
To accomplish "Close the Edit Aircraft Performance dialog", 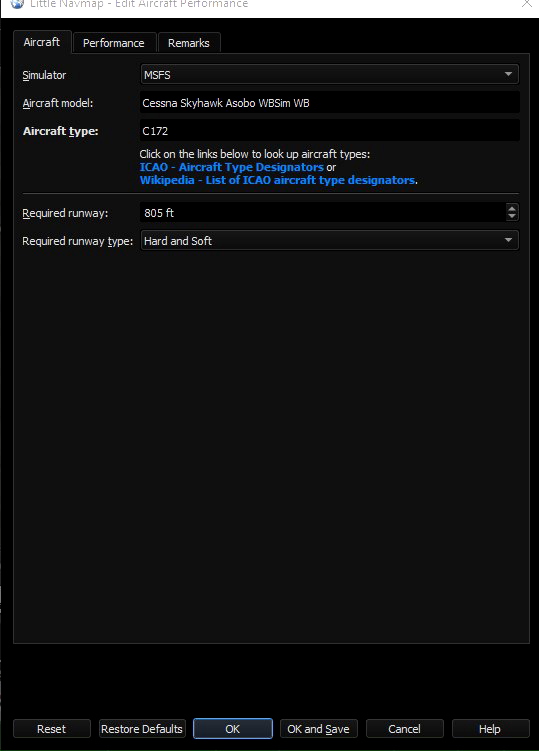I will coord(527,4).
